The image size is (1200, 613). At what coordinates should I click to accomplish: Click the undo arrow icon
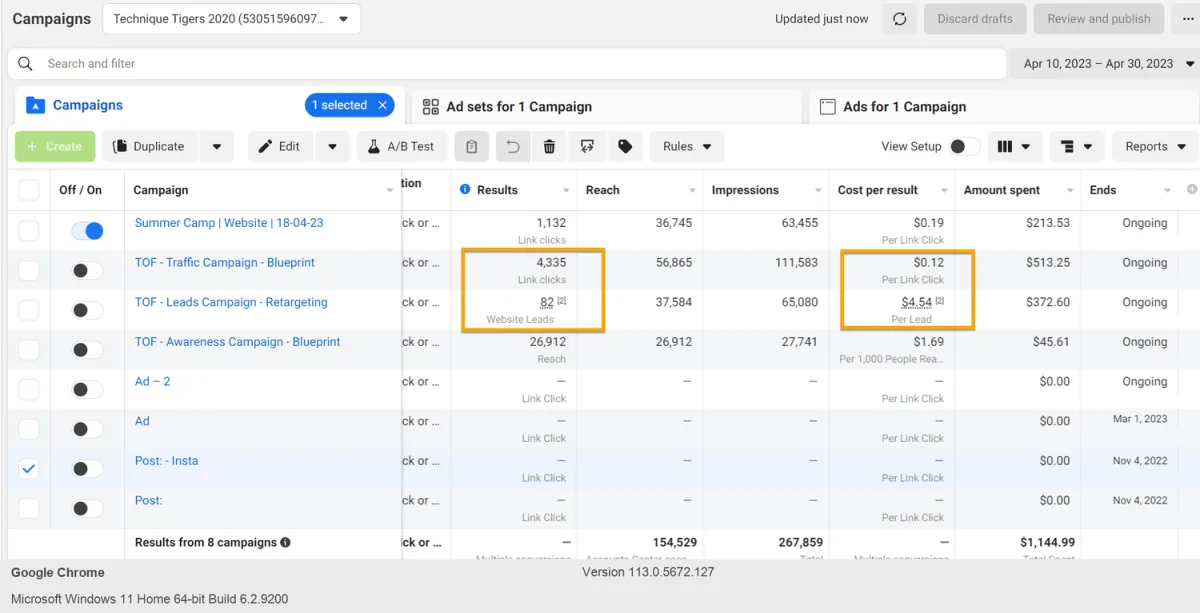coord(512,147)
